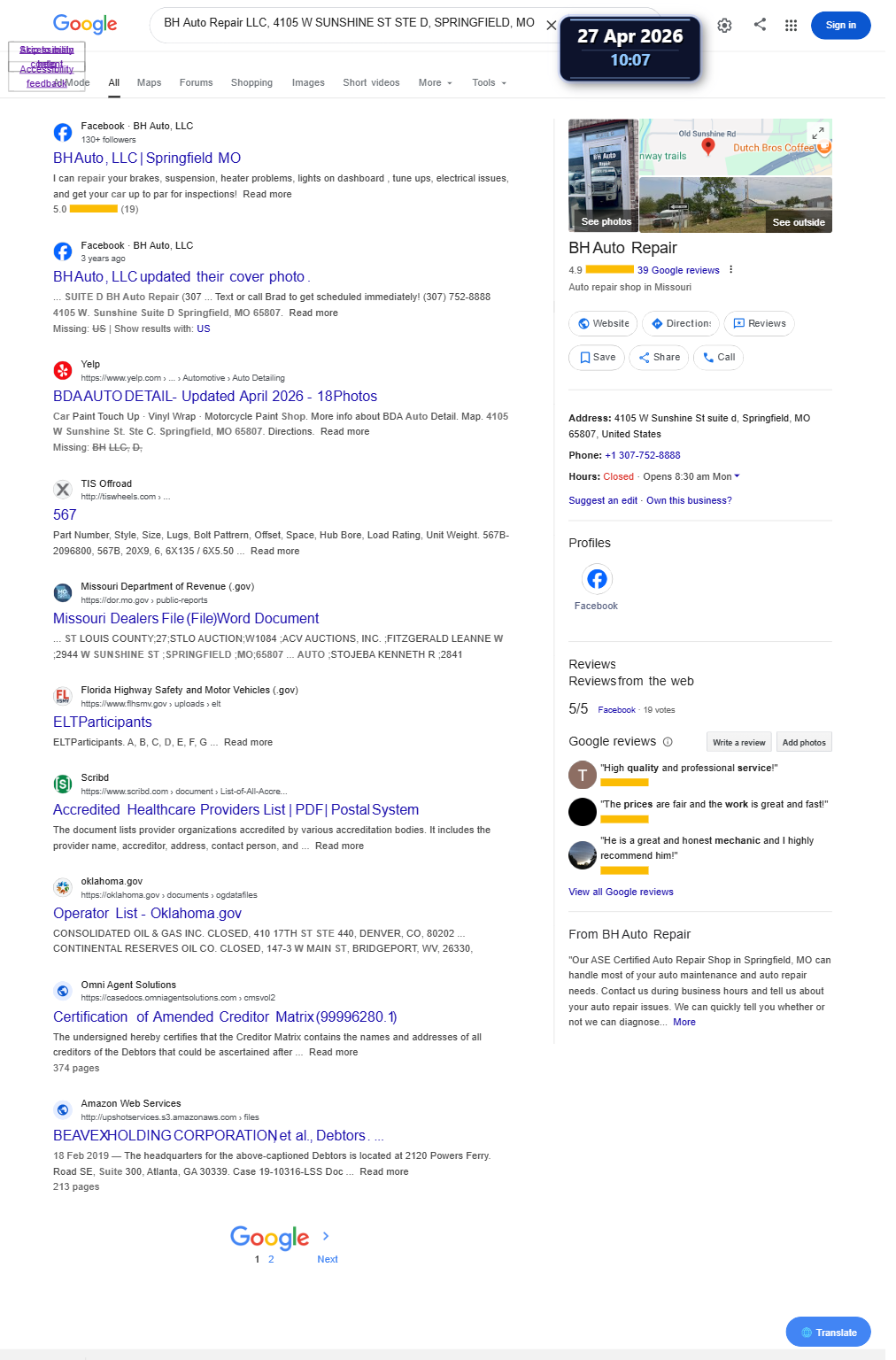
Task: Switch to the Maps tab
Action: coord(149,82)
